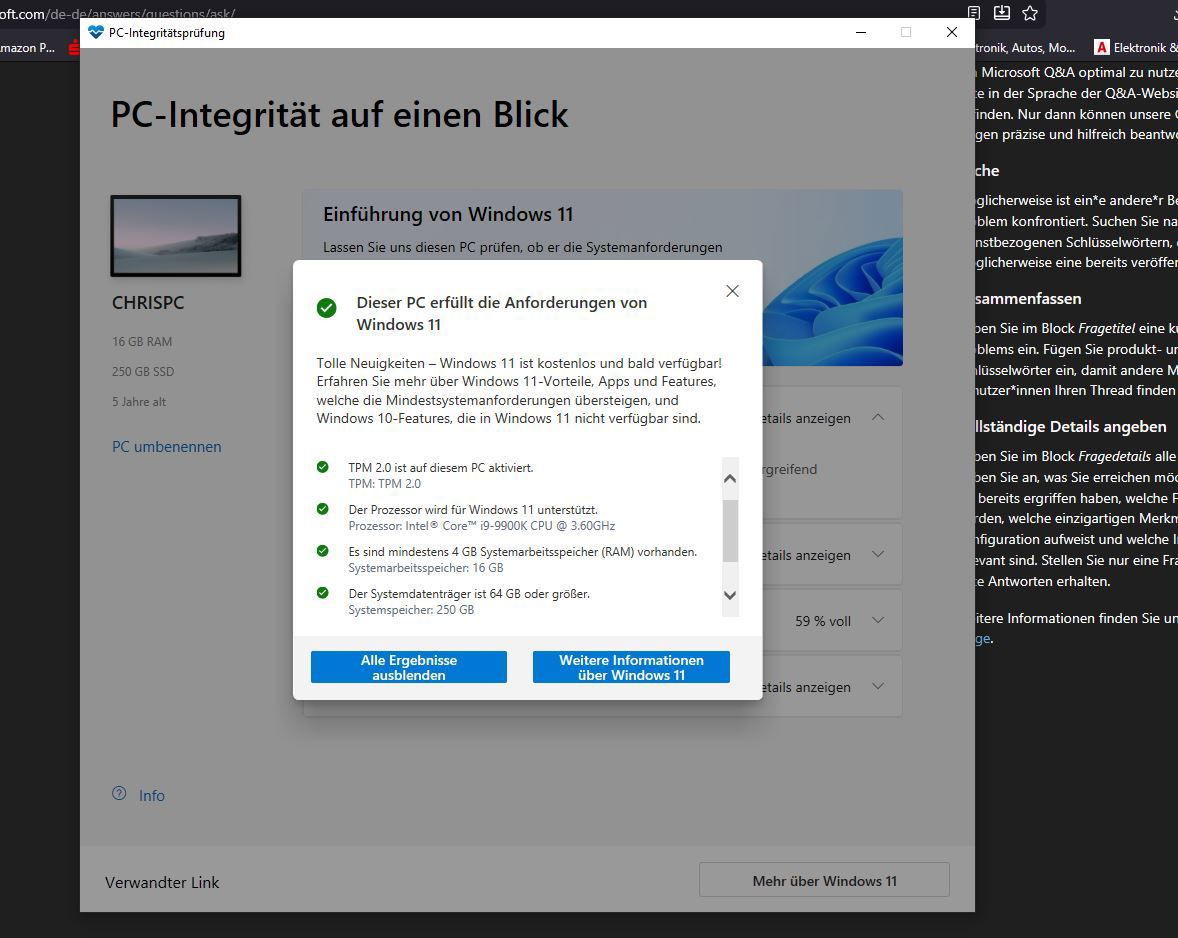Click 'PC-Integrität auf einen Blick' heading

tap(340, 115)
